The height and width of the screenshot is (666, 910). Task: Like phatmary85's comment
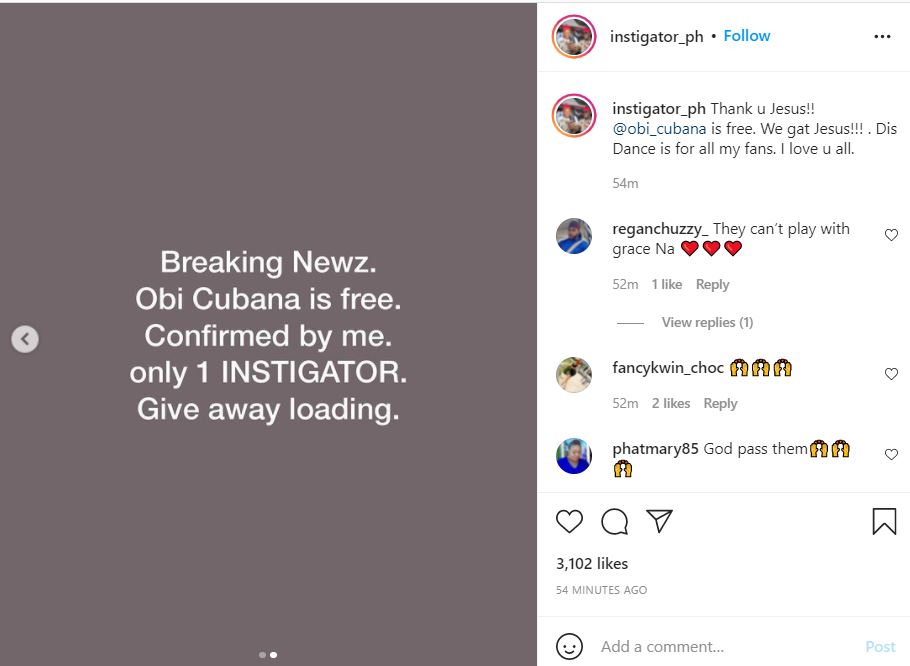(x=891, y=455)
